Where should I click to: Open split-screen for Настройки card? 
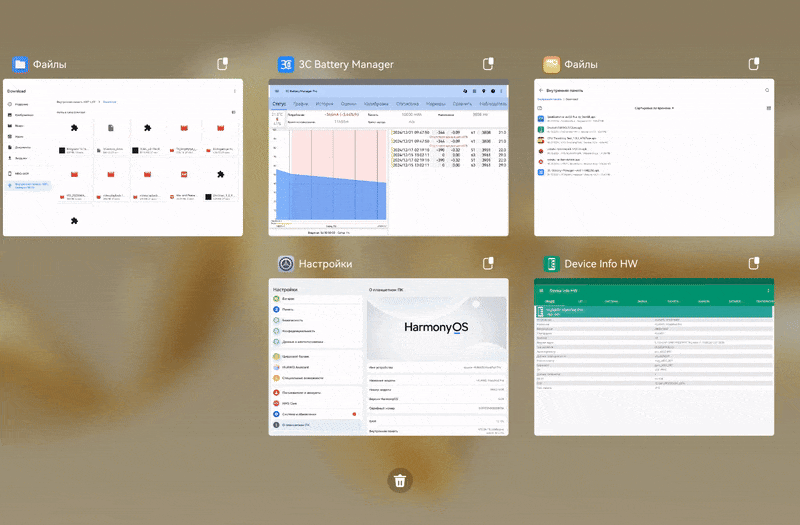coord(488,263)
